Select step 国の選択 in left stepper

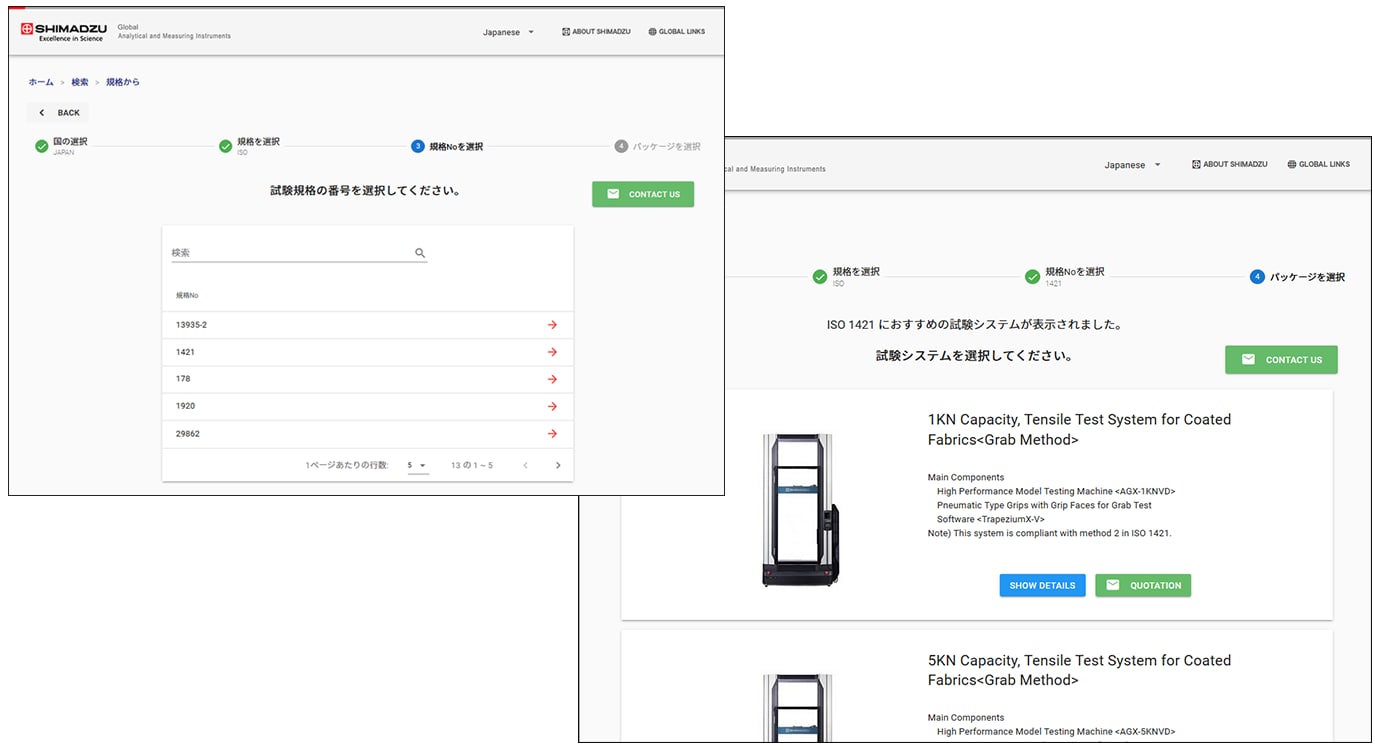[x=61, y=146]
